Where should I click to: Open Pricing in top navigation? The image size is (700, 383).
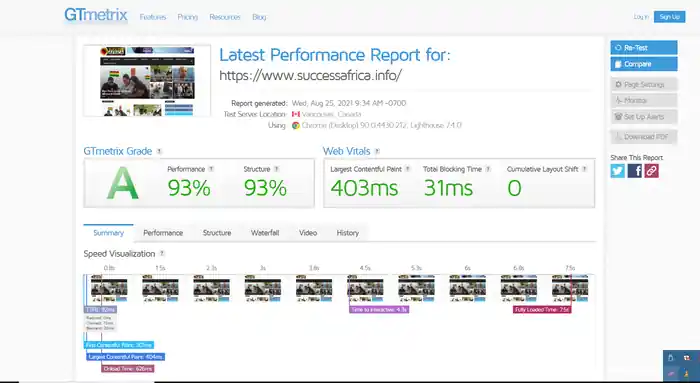(x=188, y=17)
